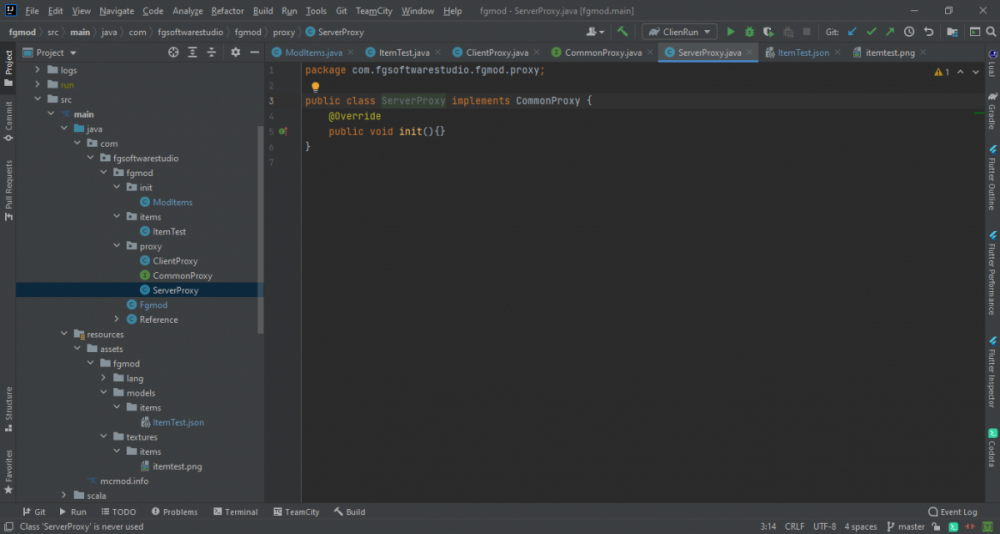Commit changes with the green checkmark icon
1000x534 pixels.
(x=871, y=31)
